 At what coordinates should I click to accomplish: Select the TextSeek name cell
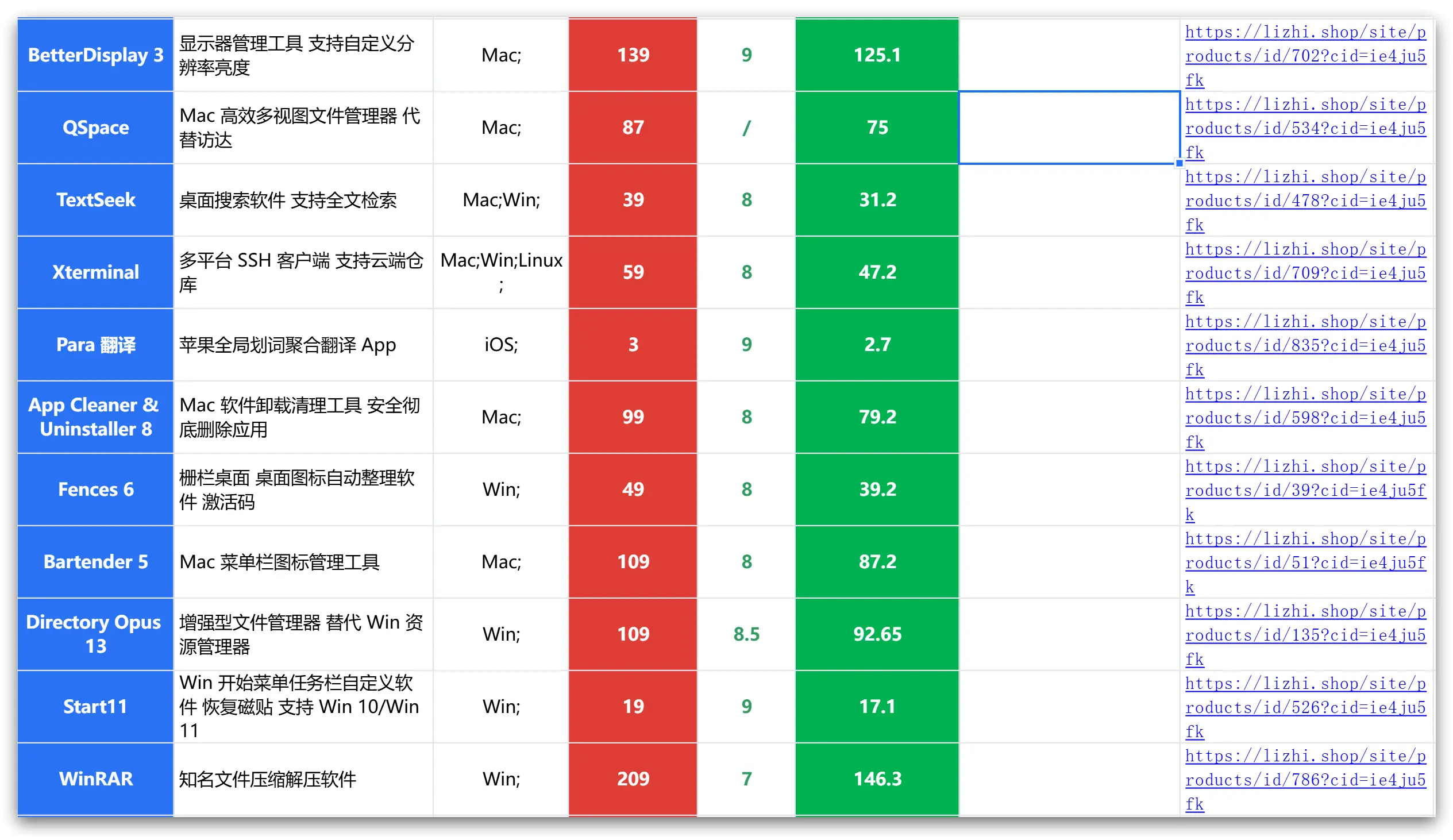[x=96, y=200]
